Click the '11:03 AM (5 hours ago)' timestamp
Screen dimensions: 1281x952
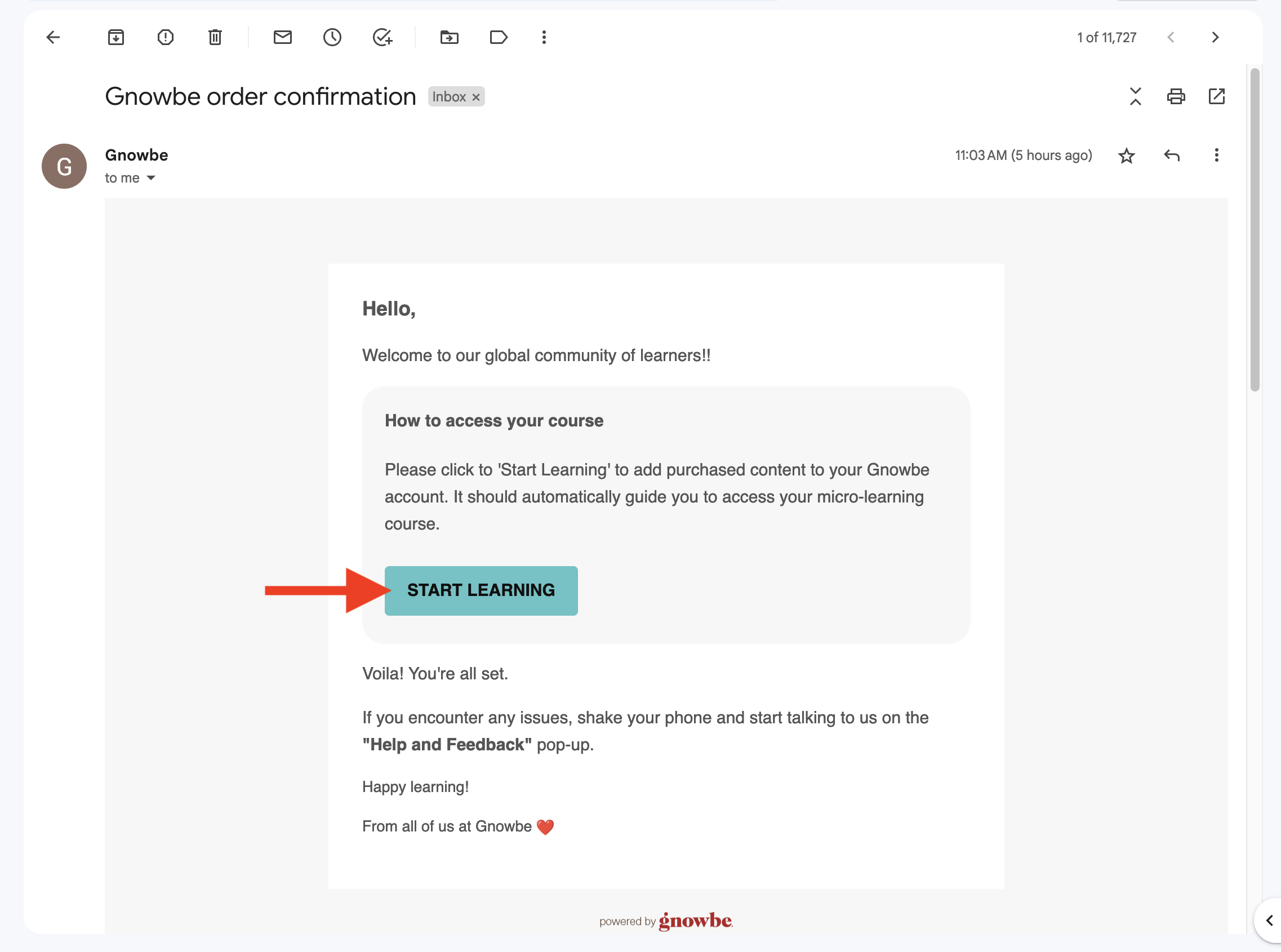point(1024,155)
